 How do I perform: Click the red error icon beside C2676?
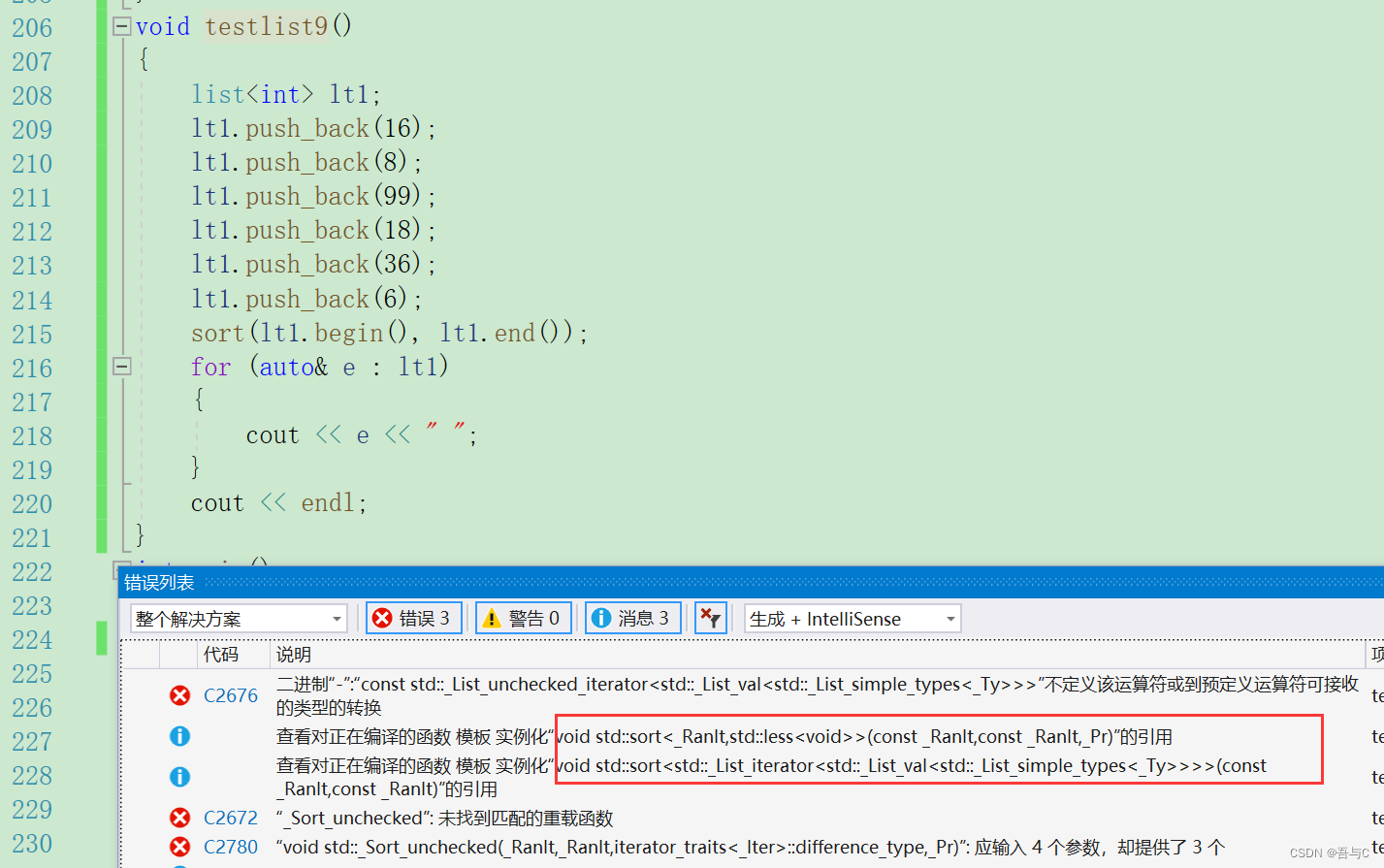pyautogui.click(x=179, y=695)
